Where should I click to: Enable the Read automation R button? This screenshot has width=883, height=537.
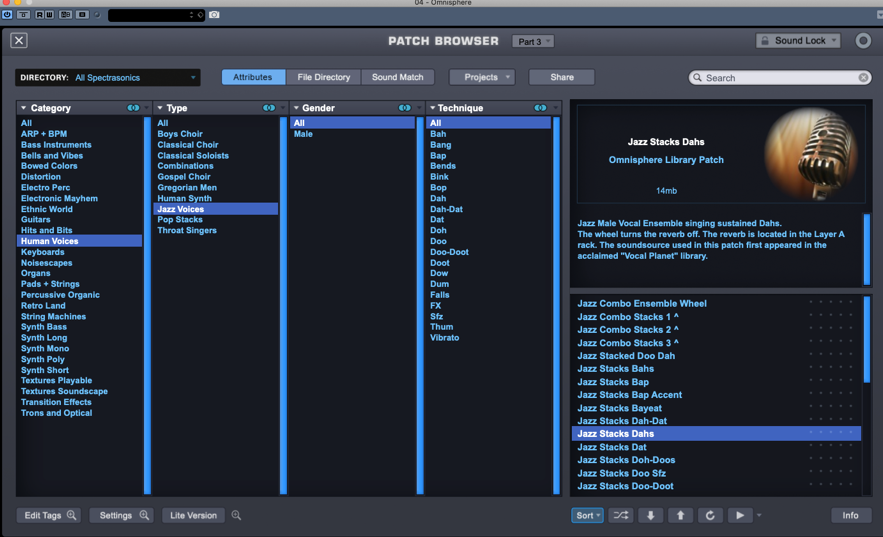39,15
